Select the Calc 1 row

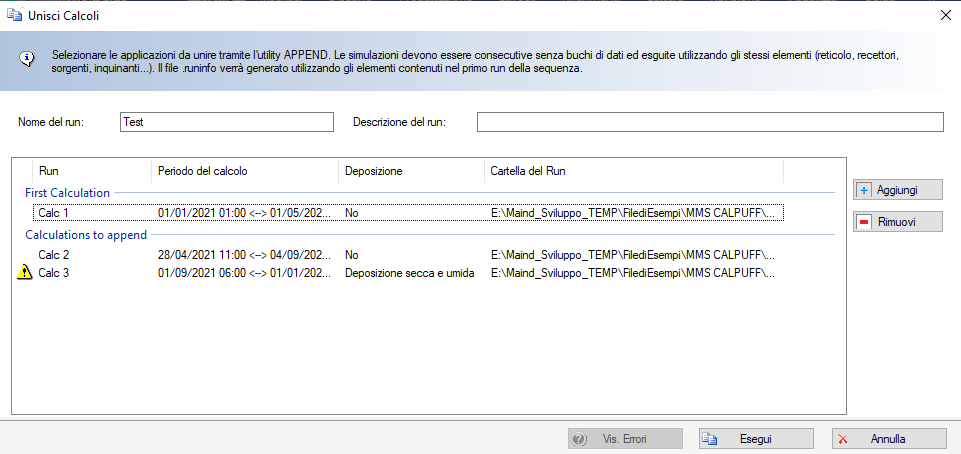point(408,213)
